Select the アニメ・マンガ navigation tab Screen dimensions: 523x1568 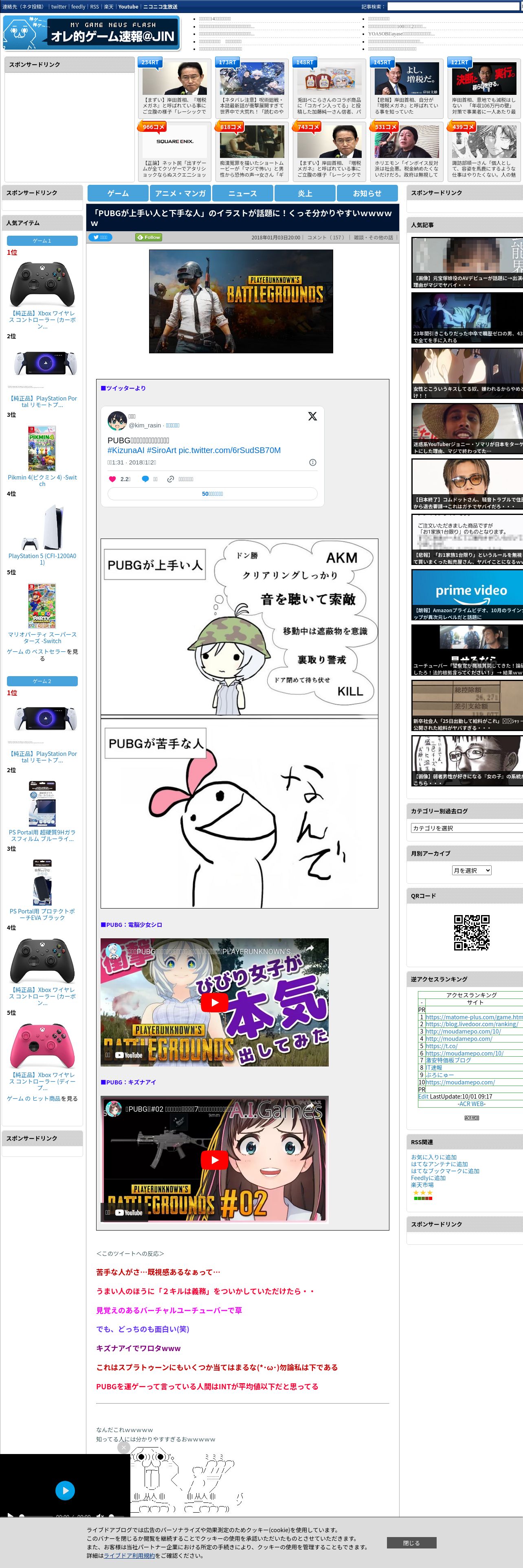coord(180,194)
